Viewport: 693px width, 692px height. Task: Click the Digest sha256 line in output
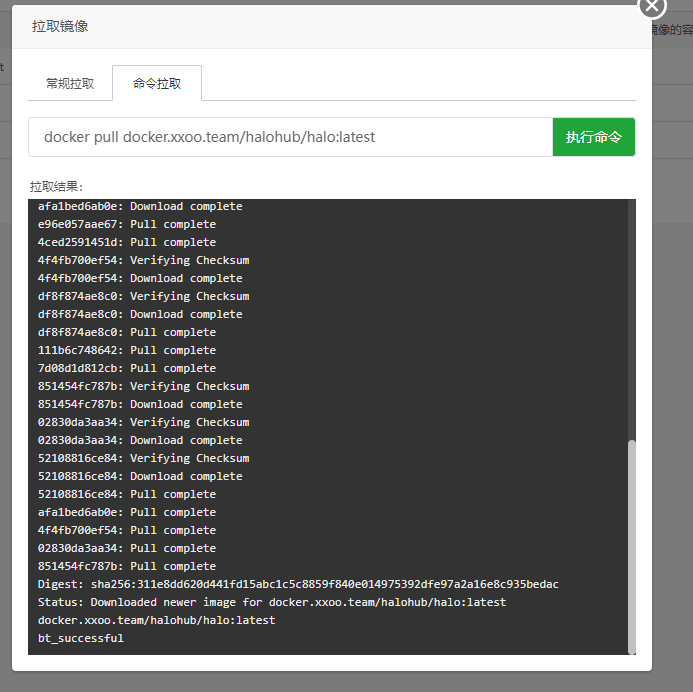click(x=298, y=584)
